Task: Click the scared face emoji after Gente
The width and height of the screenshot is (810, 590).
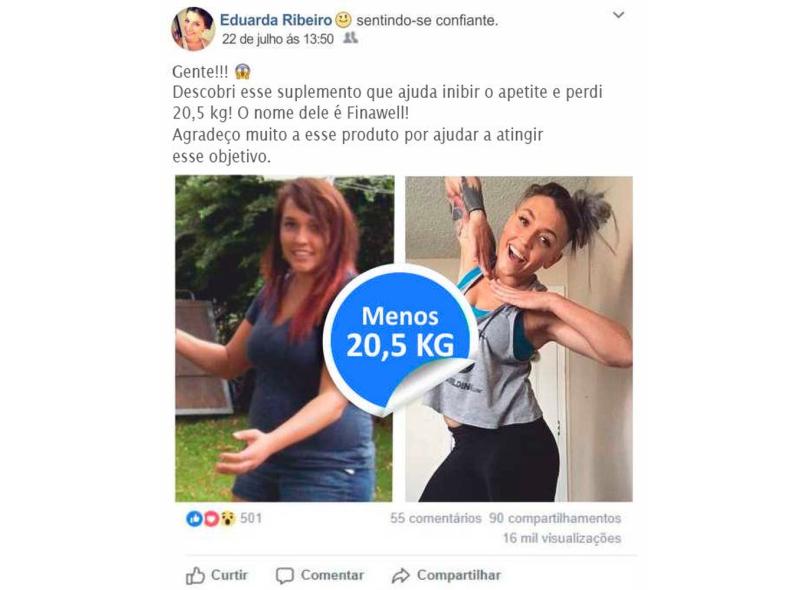Action: 243,71
